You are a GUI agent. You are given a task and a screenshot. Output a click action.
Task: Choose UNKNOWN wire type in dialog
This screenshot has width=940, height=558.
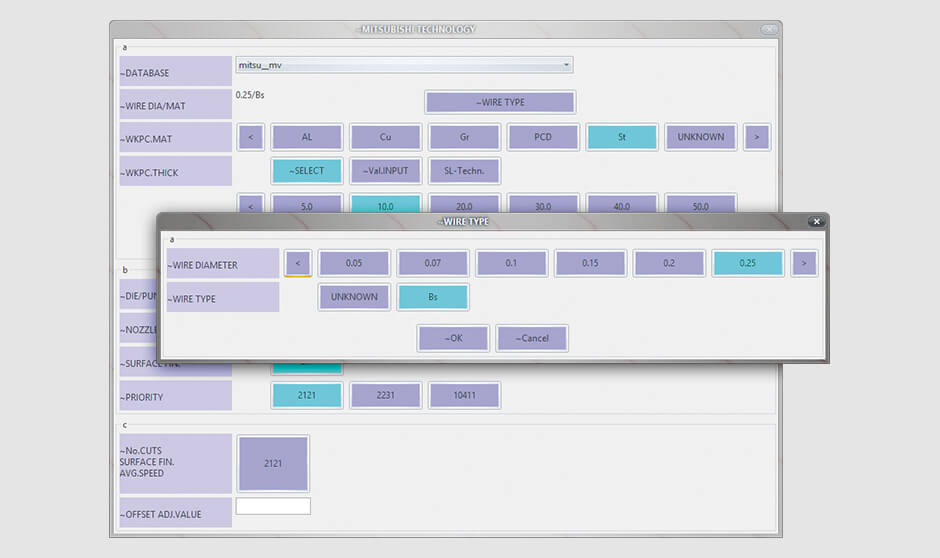354,297
